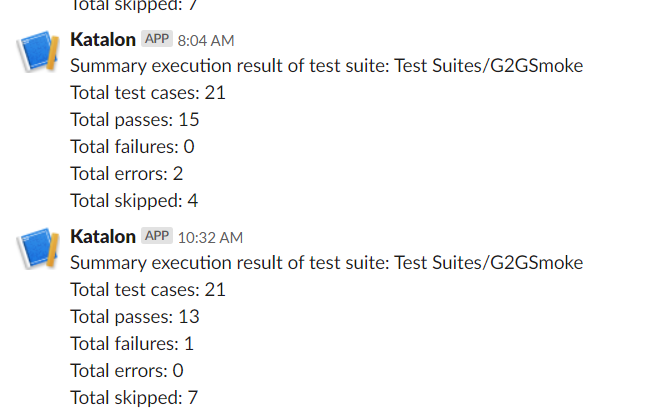Image resolution: width=647 pixels, height=420 pixels.
Task: Click "Total test cases: 21" in the 10:32 AM message
Action: click(148, 290)
